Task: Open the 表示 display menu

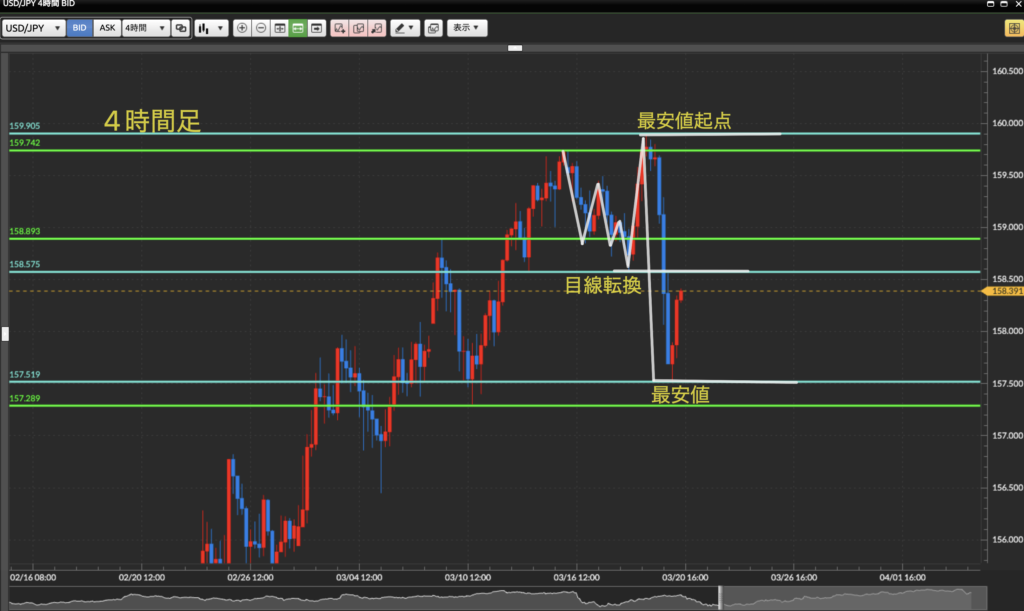Action: click(466, 28)
